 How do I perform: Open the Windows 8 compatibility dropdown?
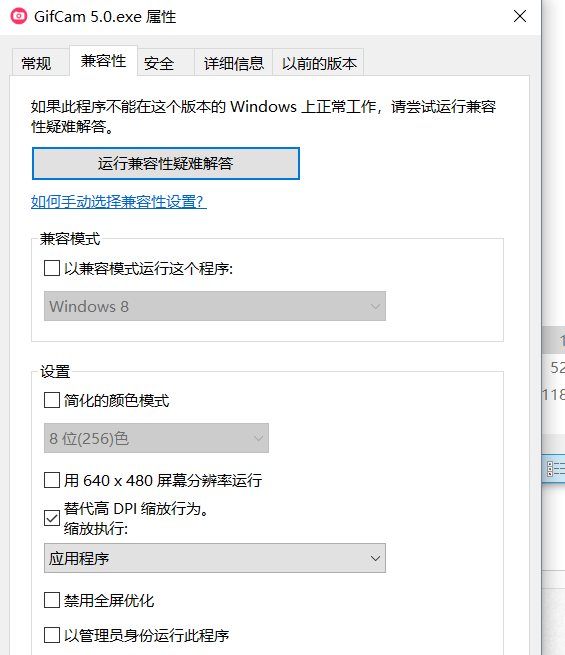coord(215,306)
